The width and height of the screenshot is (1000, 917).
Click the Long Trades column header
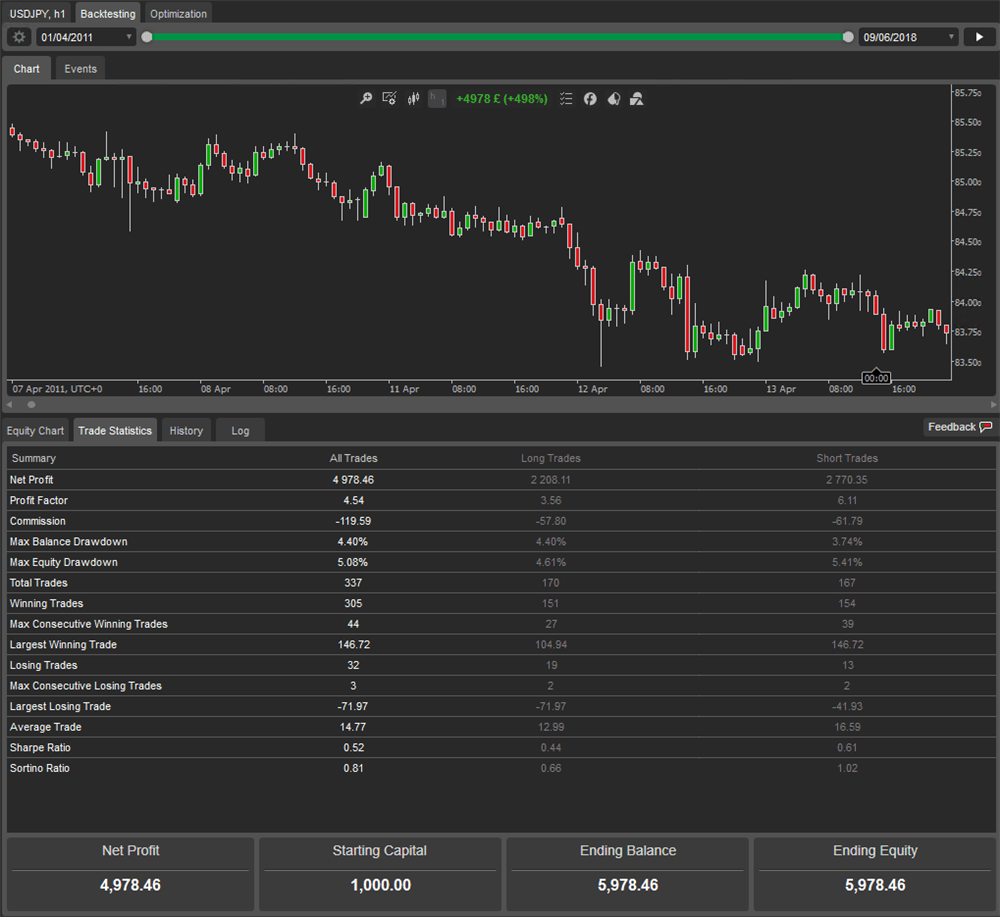550,458
